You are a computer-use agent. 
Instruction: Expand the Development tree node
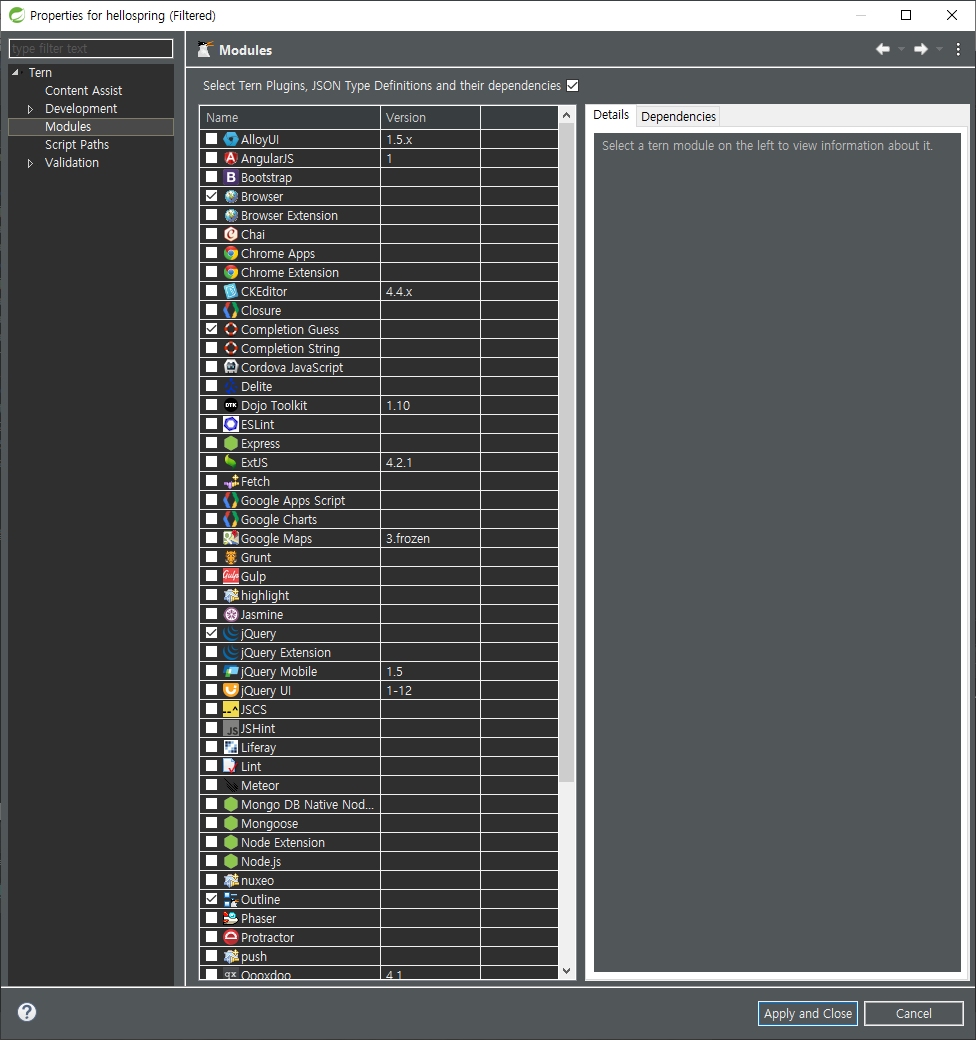30,109
